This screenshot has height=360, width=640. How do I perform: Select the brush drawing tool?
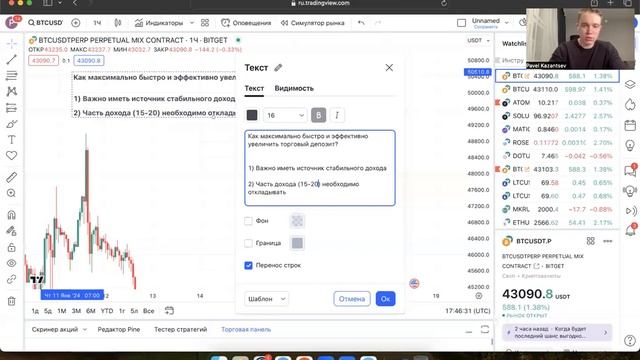pos(11,124)
